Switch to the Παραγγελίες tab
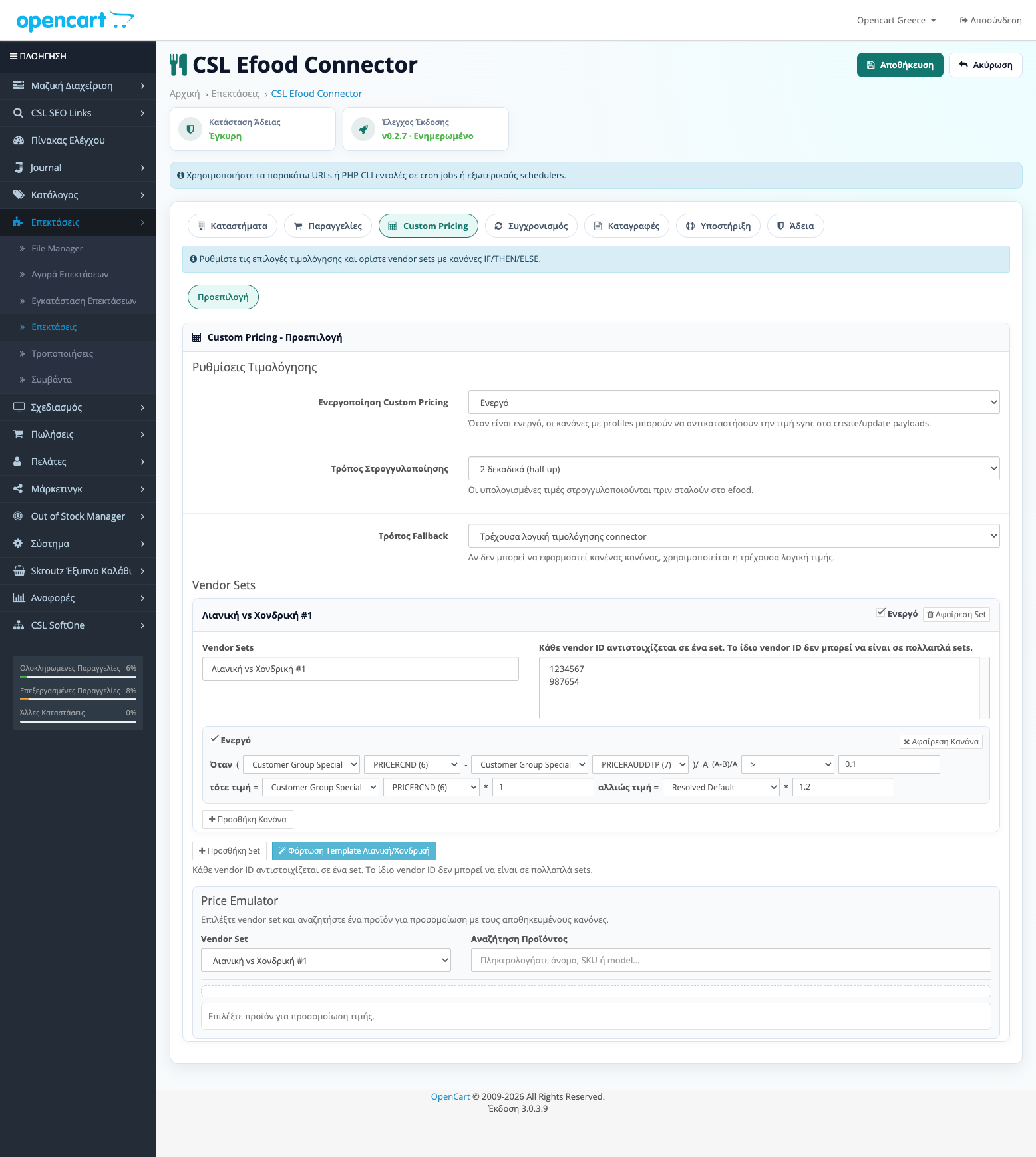This screenshot has height=1157, width=1036. coord(328,226)
